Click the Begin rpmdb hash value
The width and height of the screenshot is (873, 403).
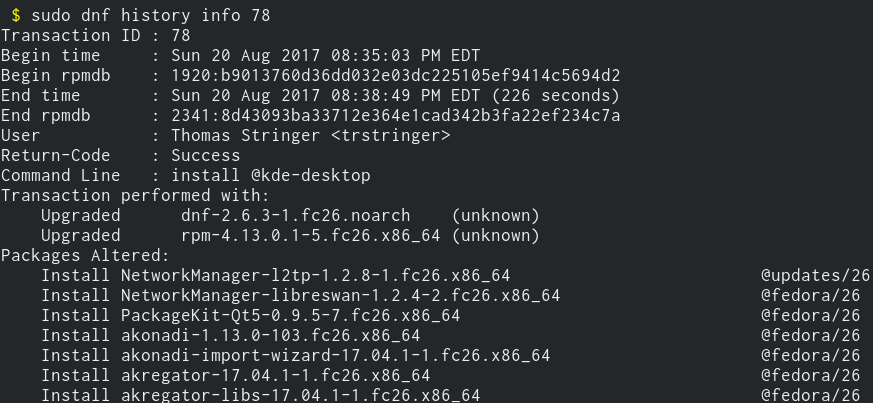pyautogui.click(x=395, y=76)
